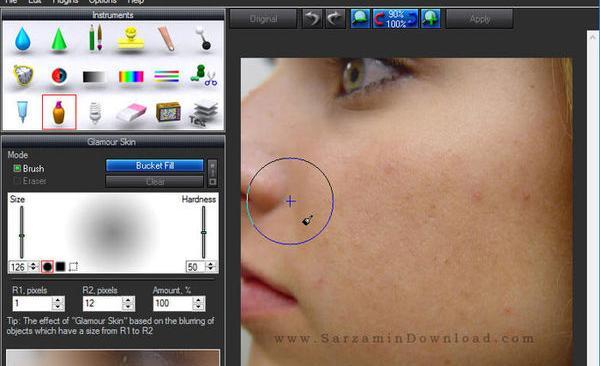This screenshot has width=600, height=366.
Task: Select the green figure with scissors instrument
Action: point(204,75)
